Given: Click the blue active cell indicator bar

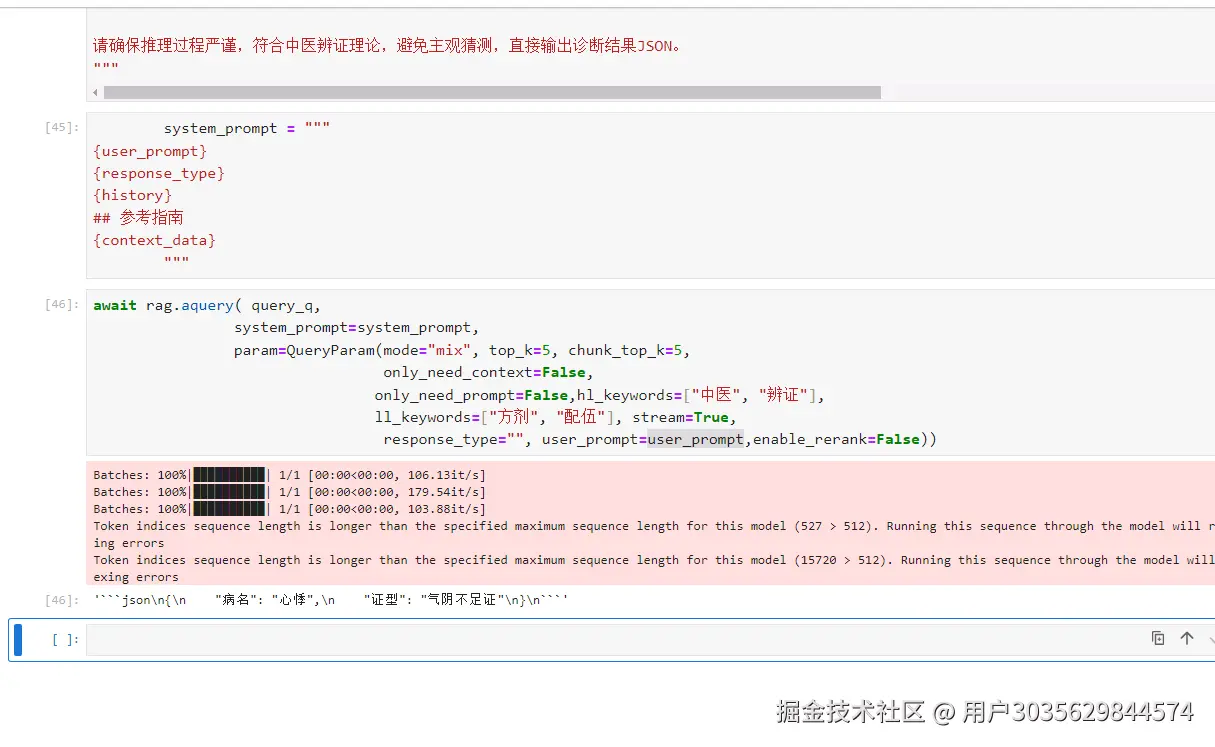Looking at the screenshot, I should (x=16, y=639).
